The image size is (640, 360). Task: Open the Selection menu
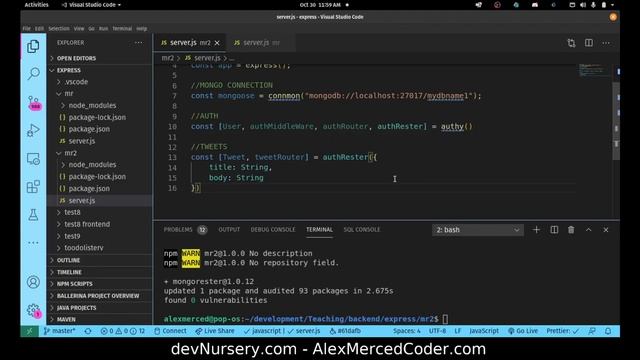click(x=59, y=29)
